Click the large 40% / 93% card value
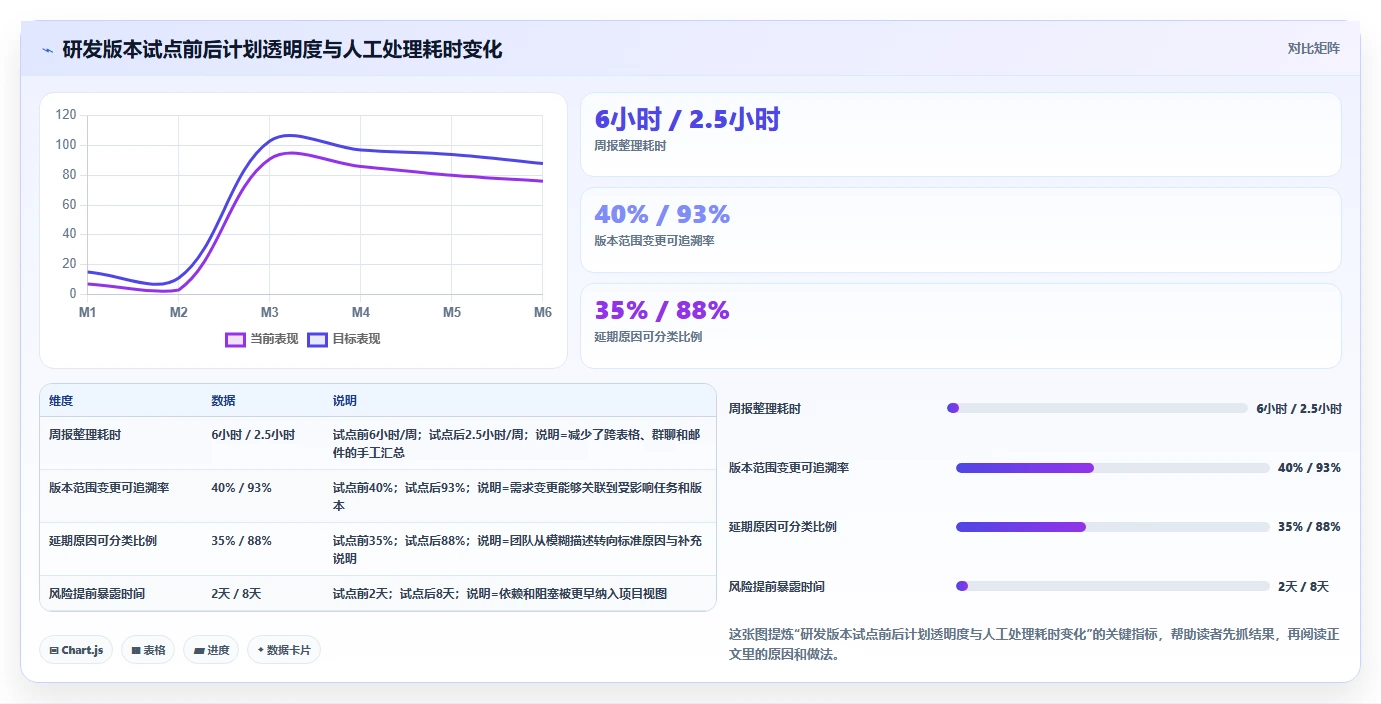 [x=662, y=214]
